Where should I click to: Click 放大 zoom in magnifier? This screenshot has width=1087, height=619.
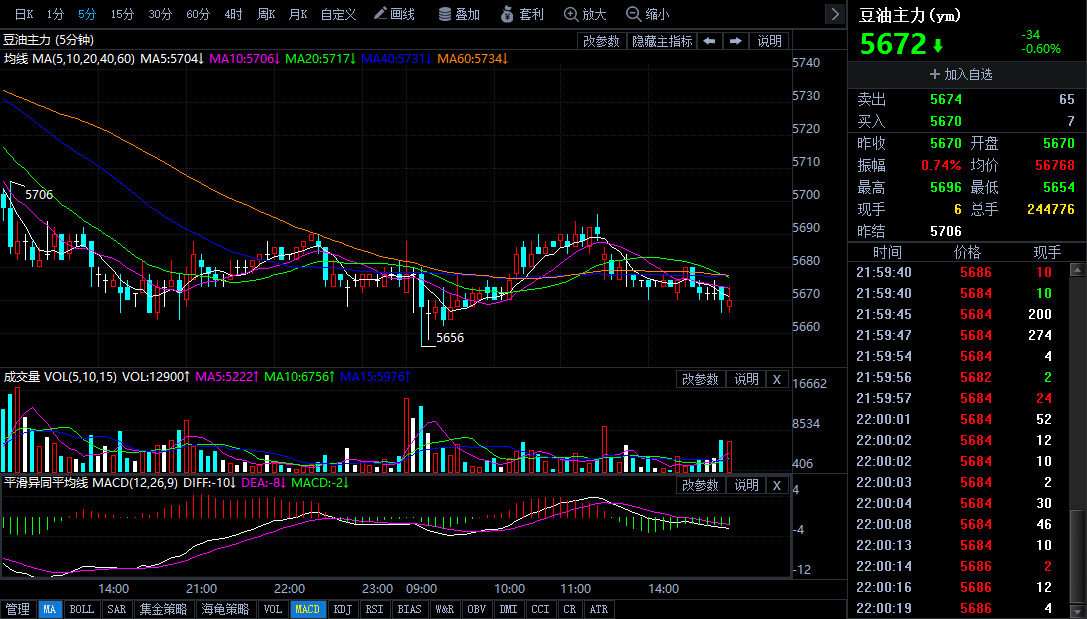pos(585,14)
